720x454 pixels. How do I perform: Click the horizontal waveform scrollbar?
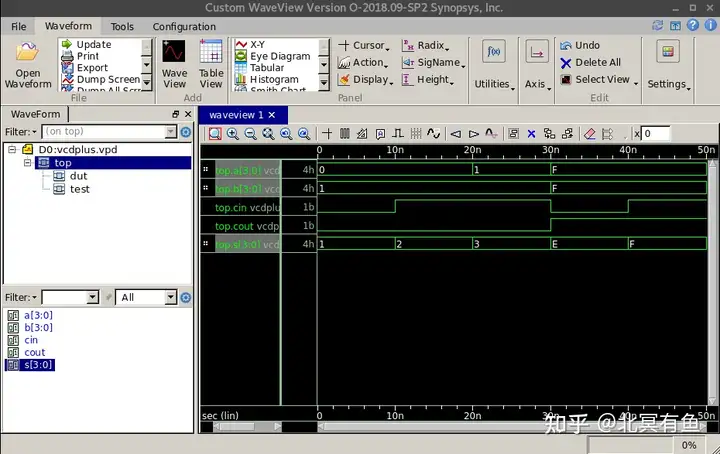click(x=512, y=427)
